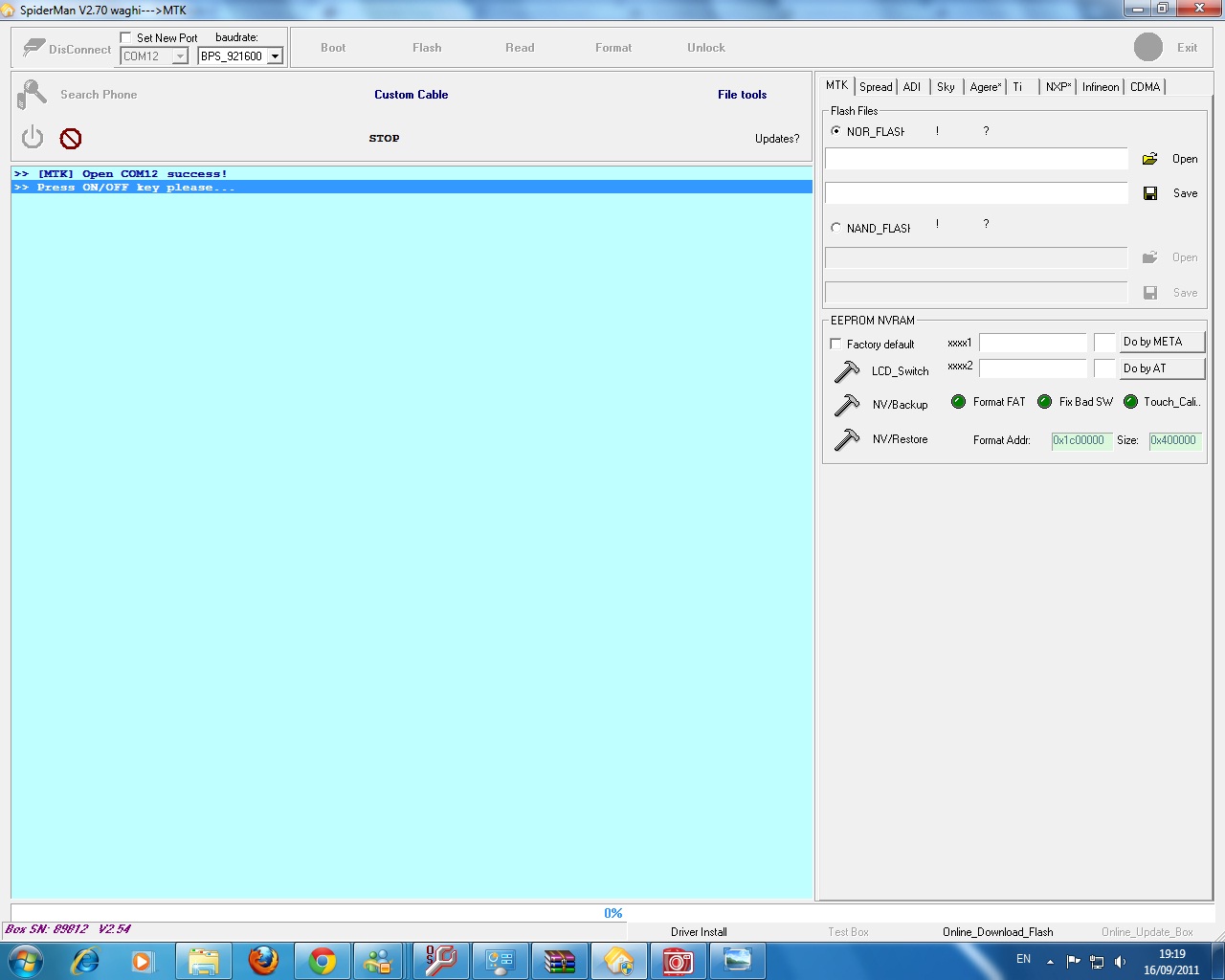Viewport: 1225px width, 980px height.
Task: Switch to the ADI tab
Action: [912, 87]
